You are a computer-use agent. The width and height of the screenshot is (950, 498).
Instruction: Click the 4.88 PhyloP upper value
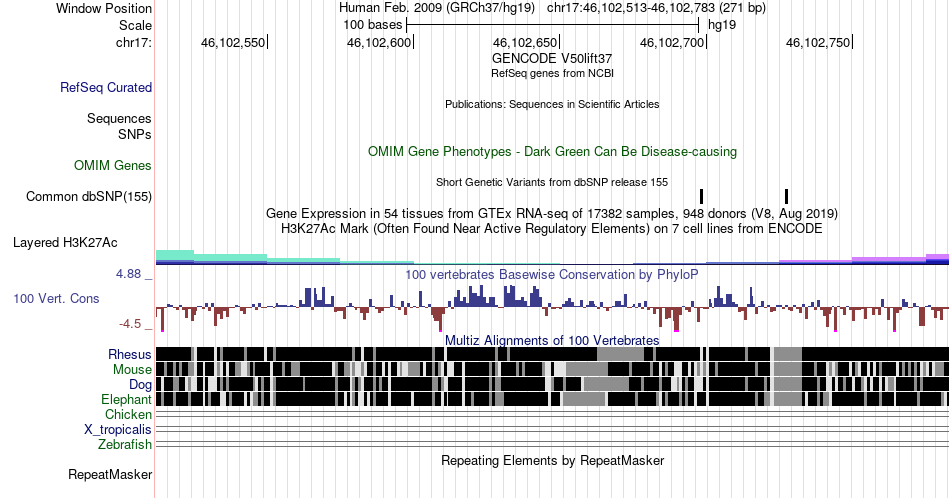click(x=128, y=274)
